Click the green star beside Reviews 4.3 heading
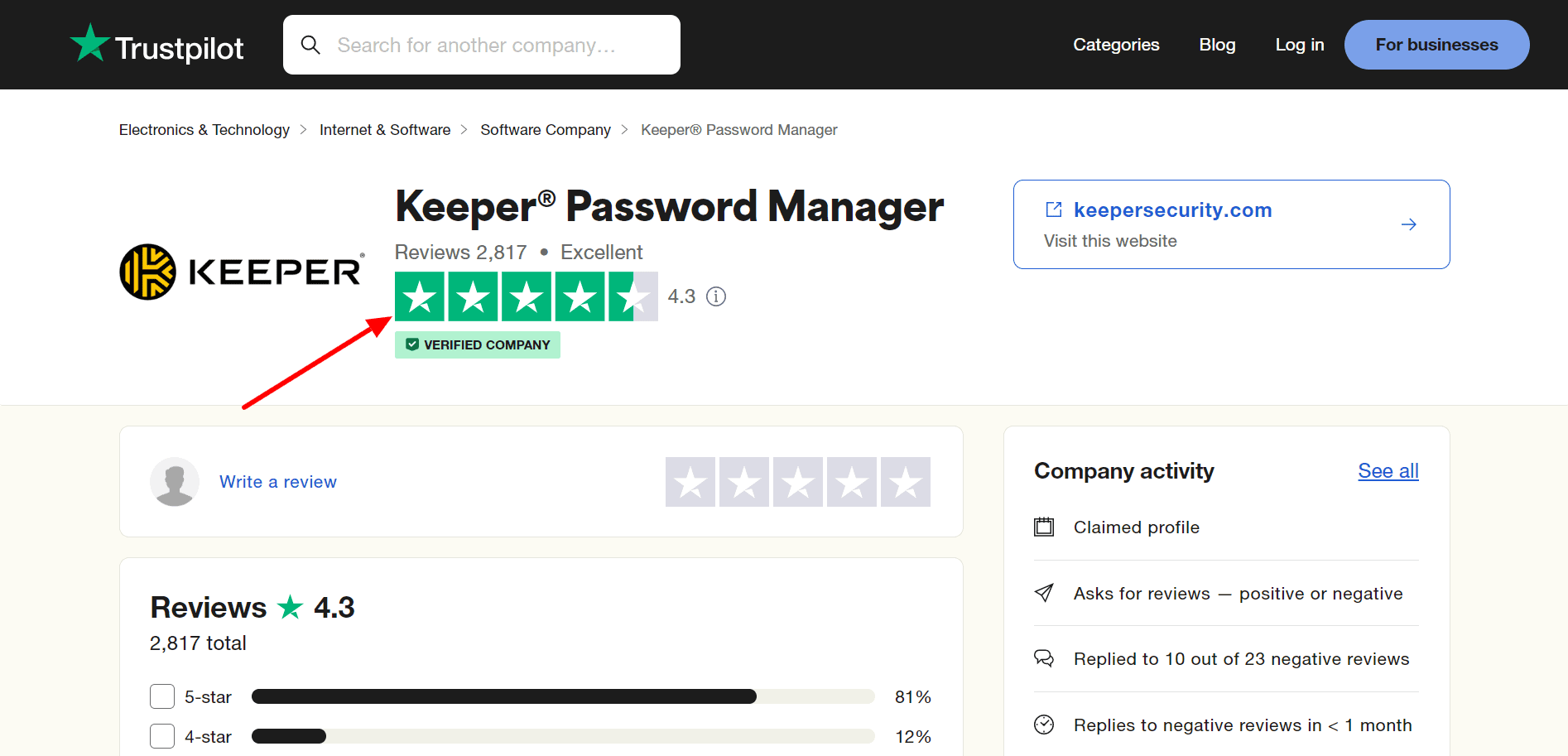 (x=291, y=607)
